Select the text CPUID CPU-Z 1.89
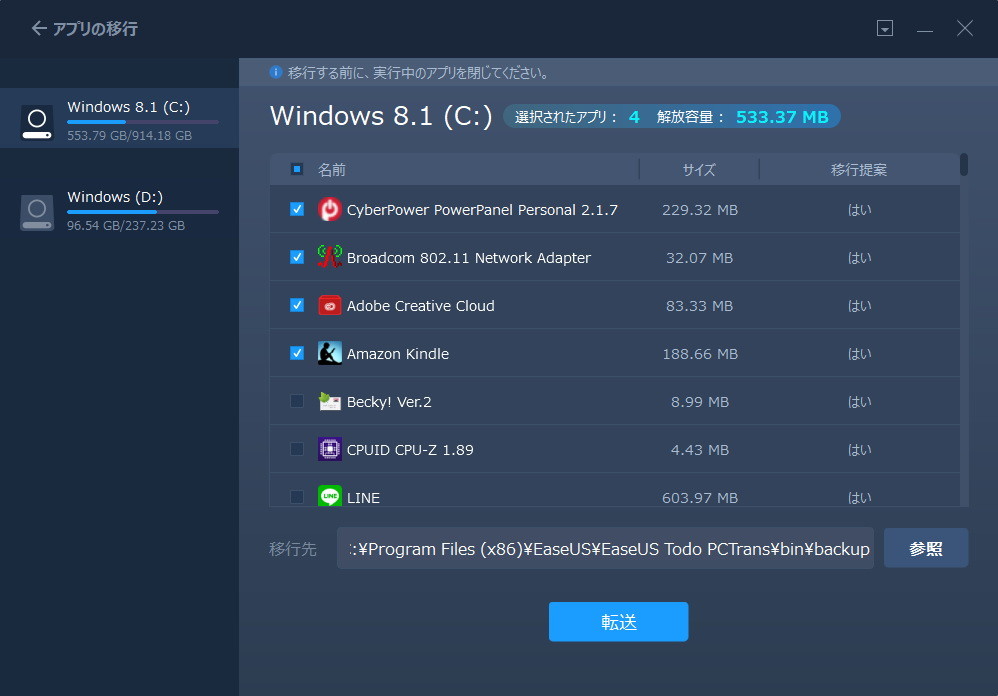 click(410, 450)
